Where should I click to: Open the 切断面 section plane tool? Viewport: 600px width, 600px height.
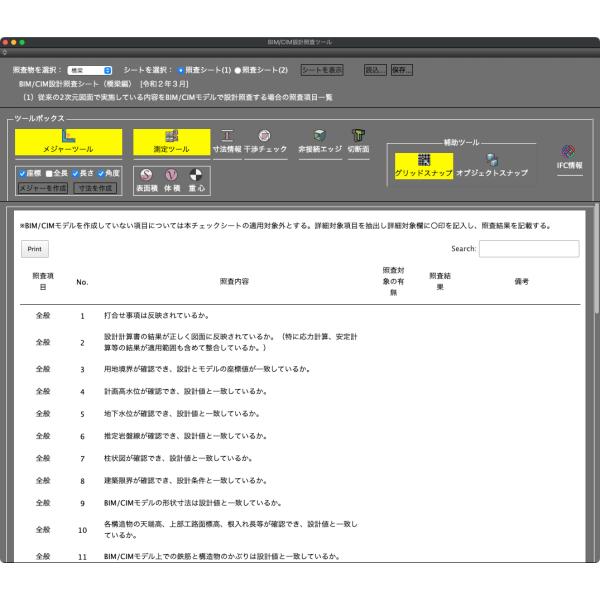(x=358, y=141)
